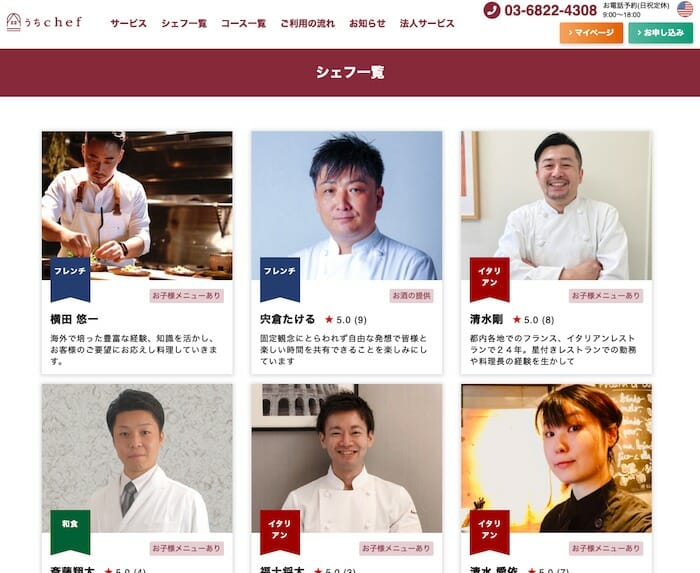
Task: Go to the コース一覧 page
Action: coord(243,23)
